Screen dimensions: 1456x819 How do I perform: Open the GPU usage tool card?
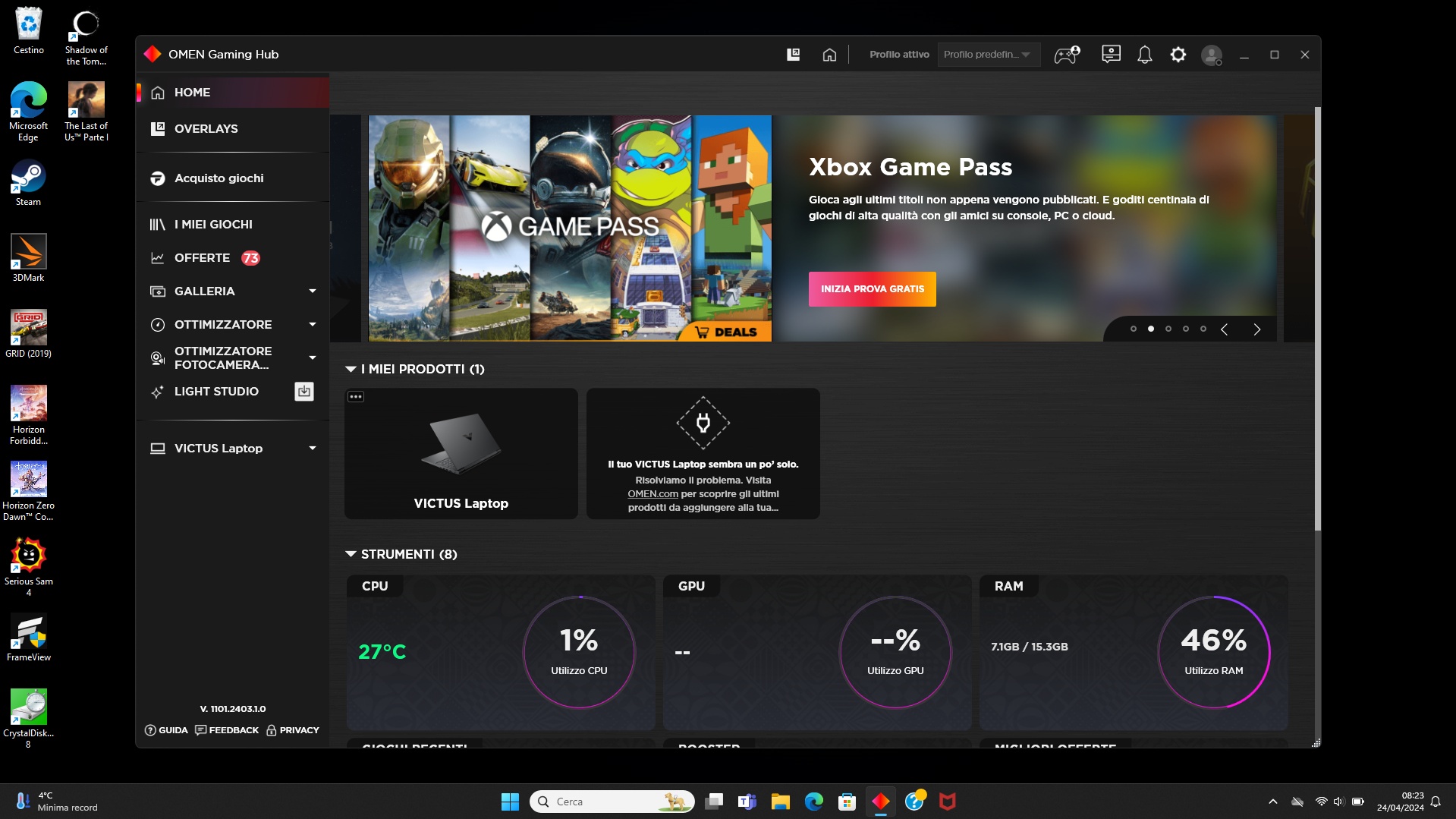tap(817, 653)
